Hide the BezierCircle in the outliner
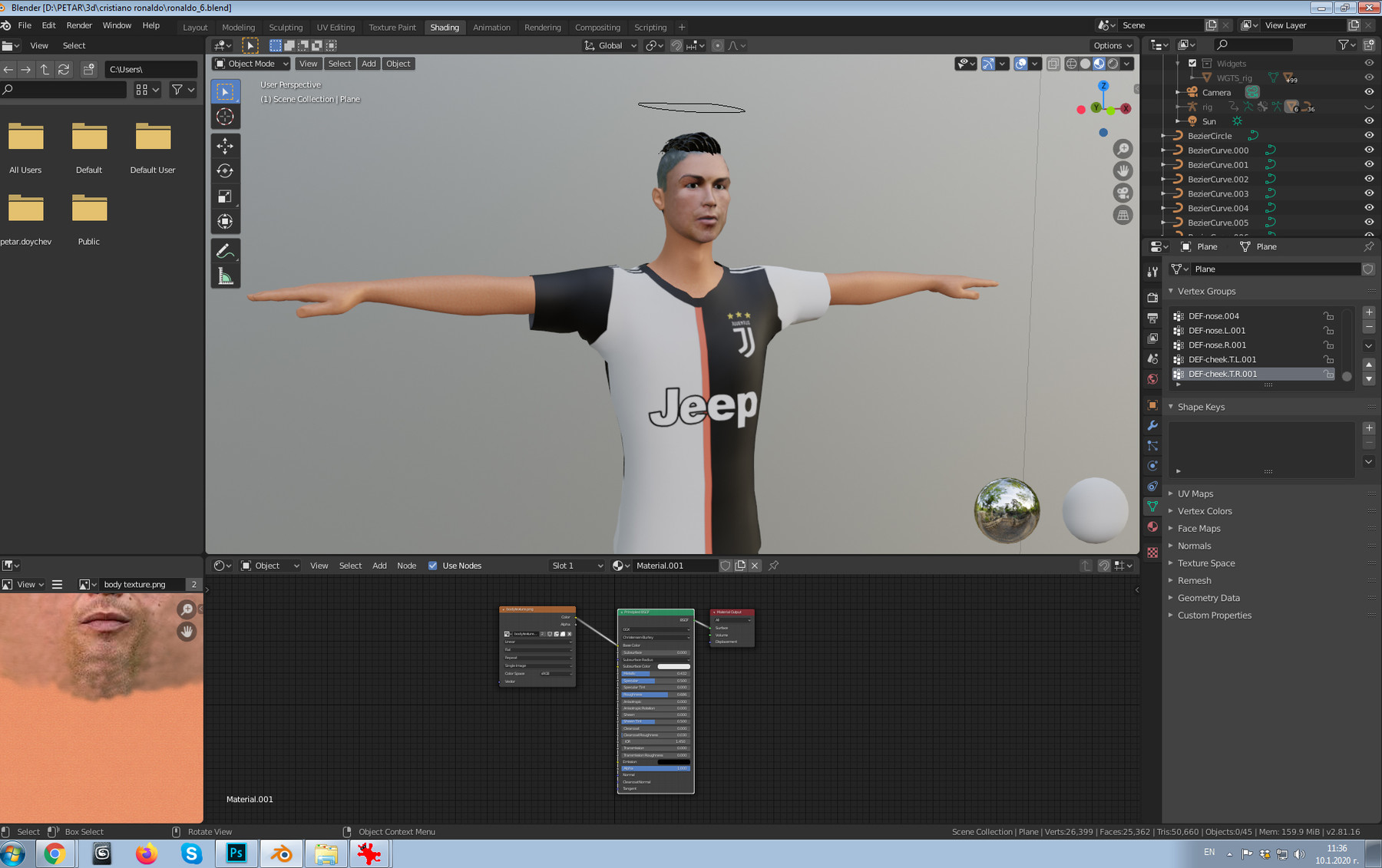 (x=1368, y=136)
